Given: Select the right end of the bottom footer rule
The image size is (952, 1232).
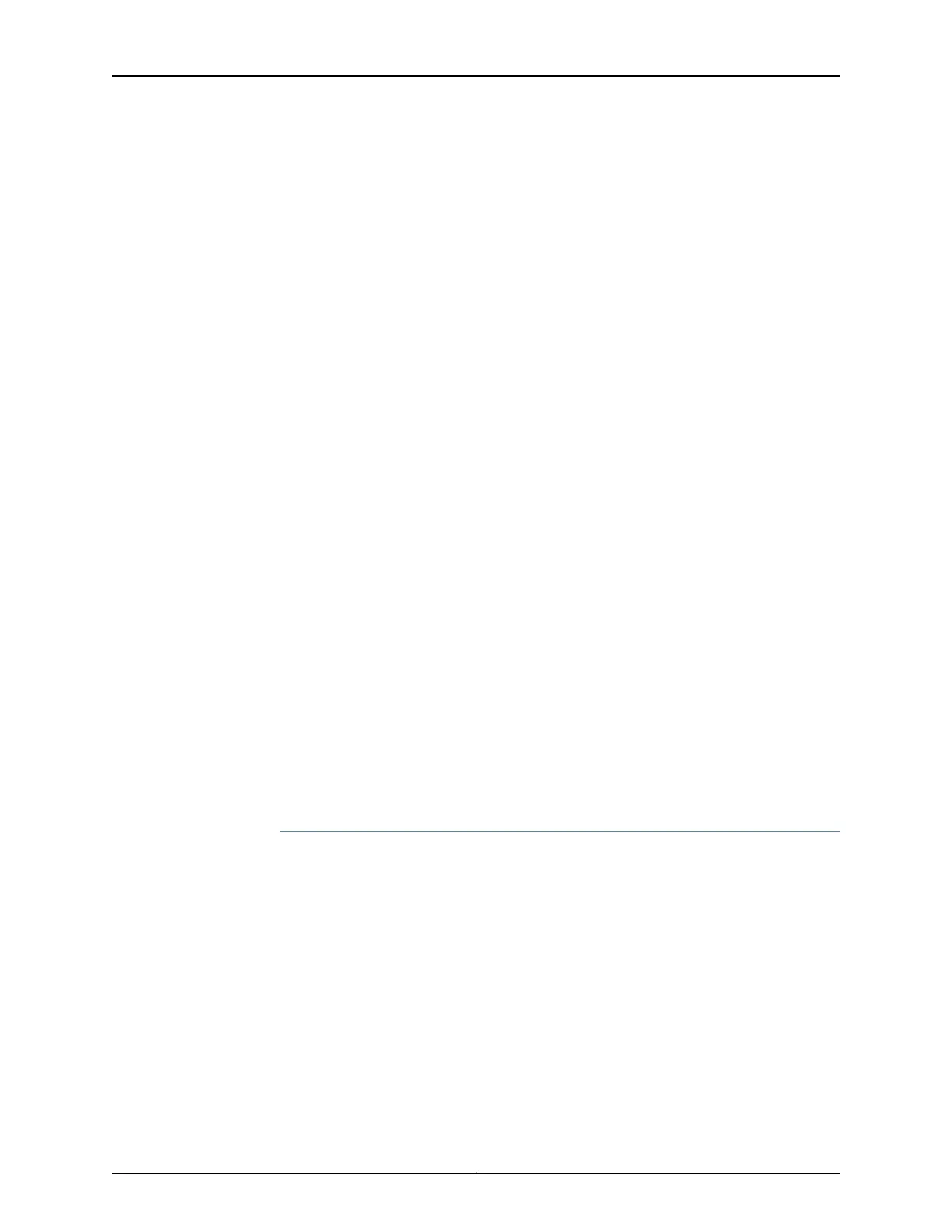Looking at the screenshot, I should coord(838,1174).
